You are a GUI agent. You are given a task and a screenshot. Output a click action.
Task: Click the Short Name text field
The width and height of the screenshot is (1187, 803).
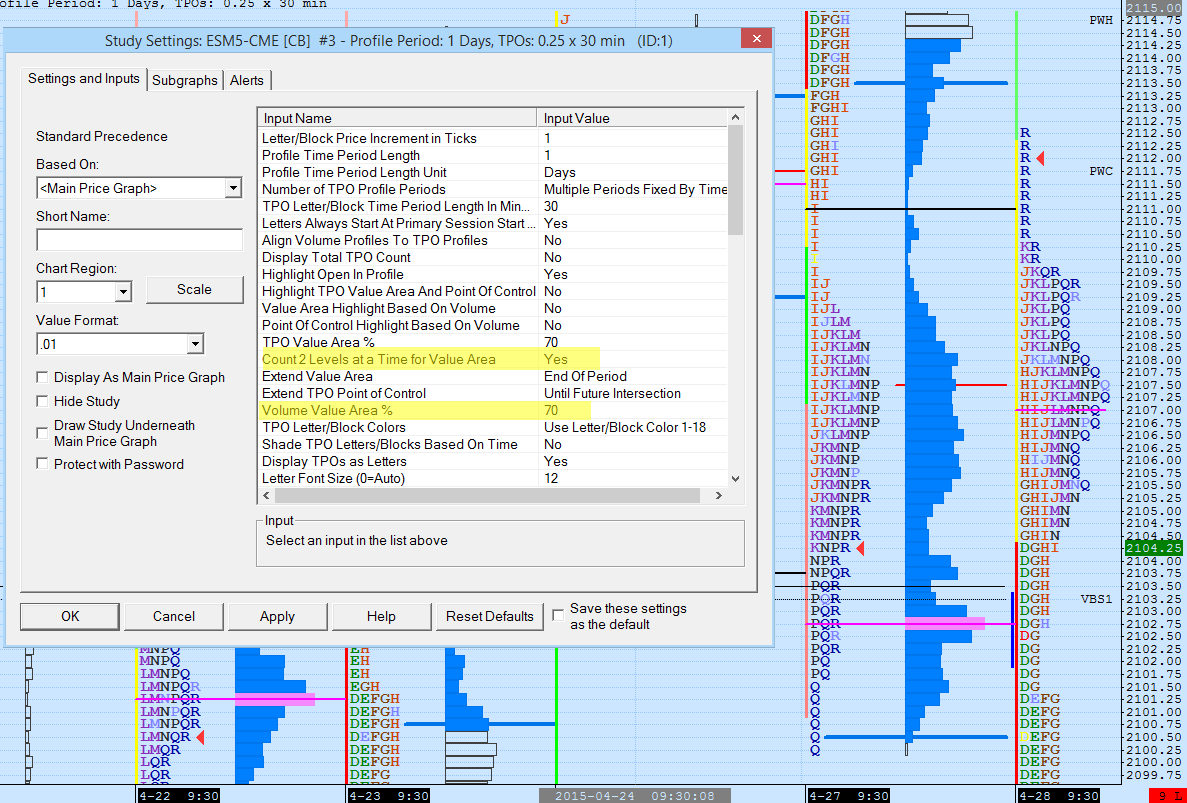click(139, 240)
